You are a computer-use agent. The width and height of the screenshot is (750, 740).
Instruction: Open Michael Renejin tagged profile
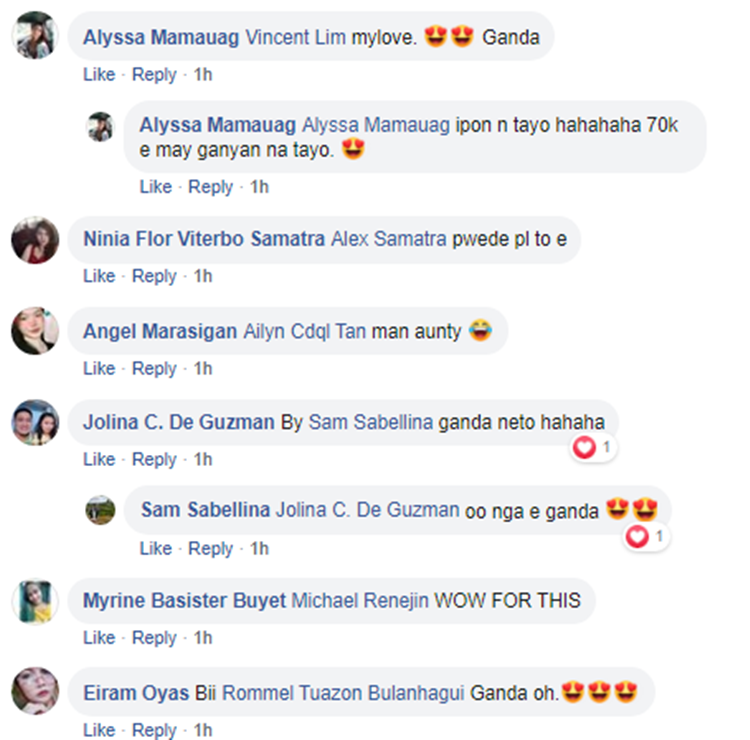(x=360, y=600)
